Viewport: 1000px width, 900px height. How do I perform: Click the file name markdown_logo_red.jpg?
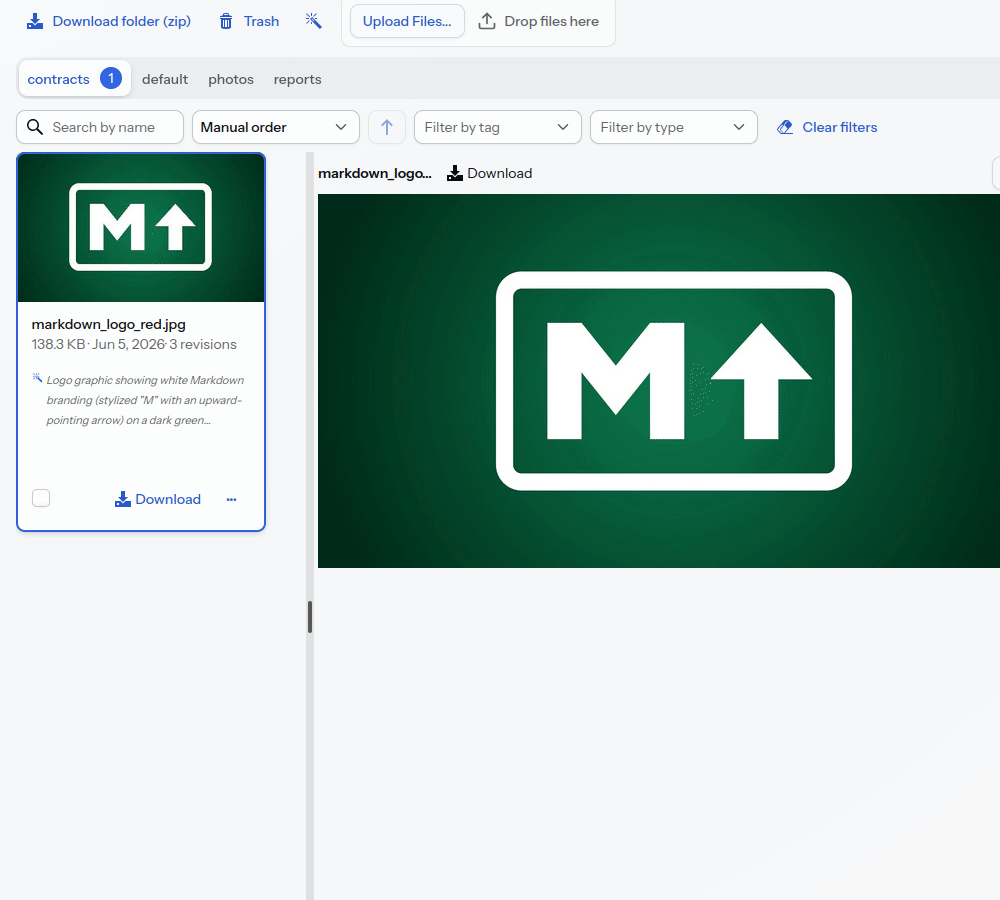tap(108, 324)
